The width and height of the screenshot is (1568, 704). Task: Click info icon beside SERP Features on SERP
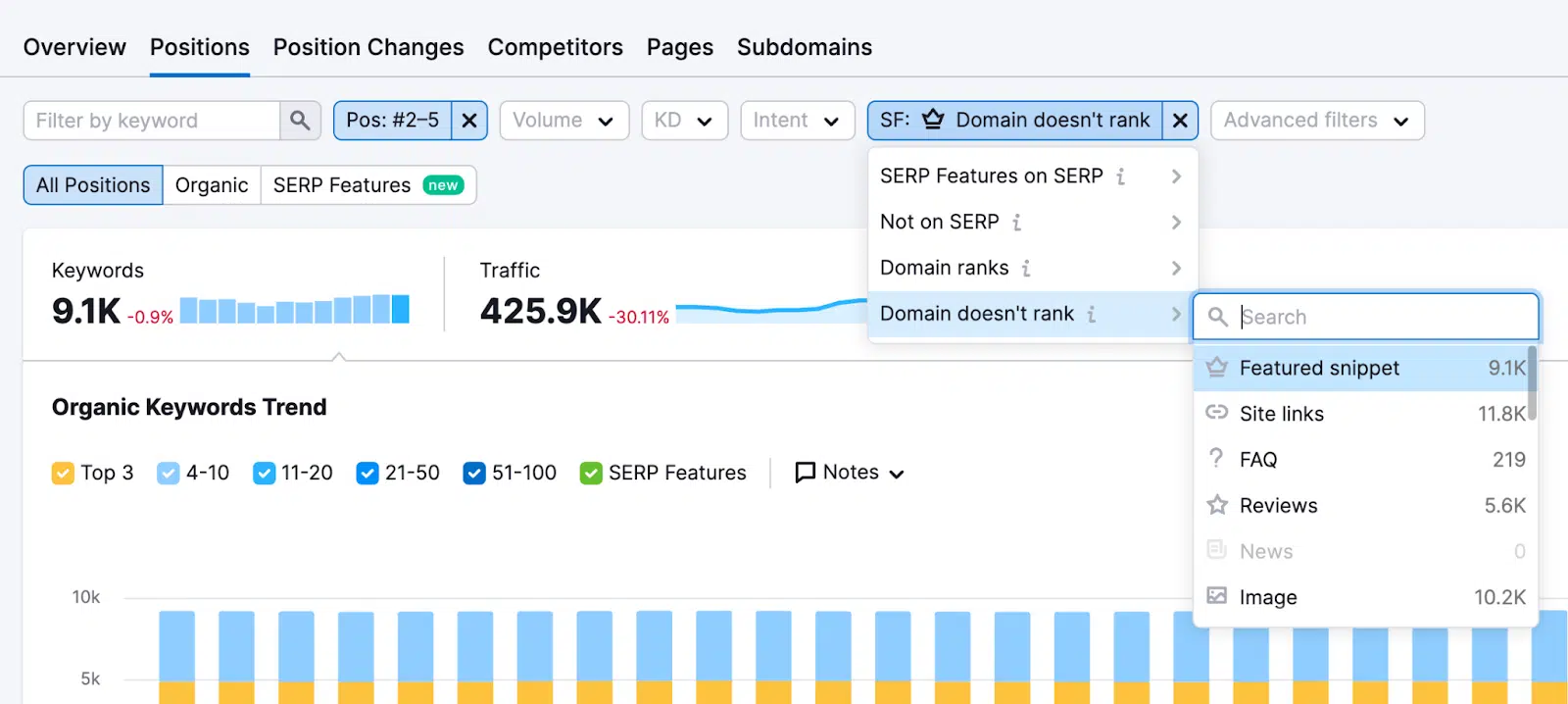[x=1120, y=176]
